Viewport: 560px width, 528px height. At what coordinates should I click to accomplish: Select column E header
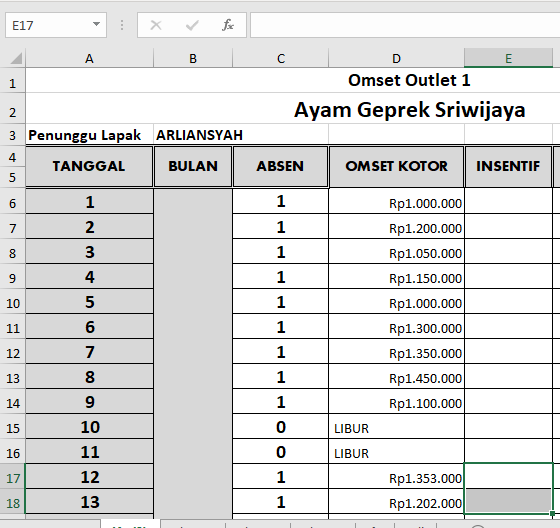coord(508,59)
